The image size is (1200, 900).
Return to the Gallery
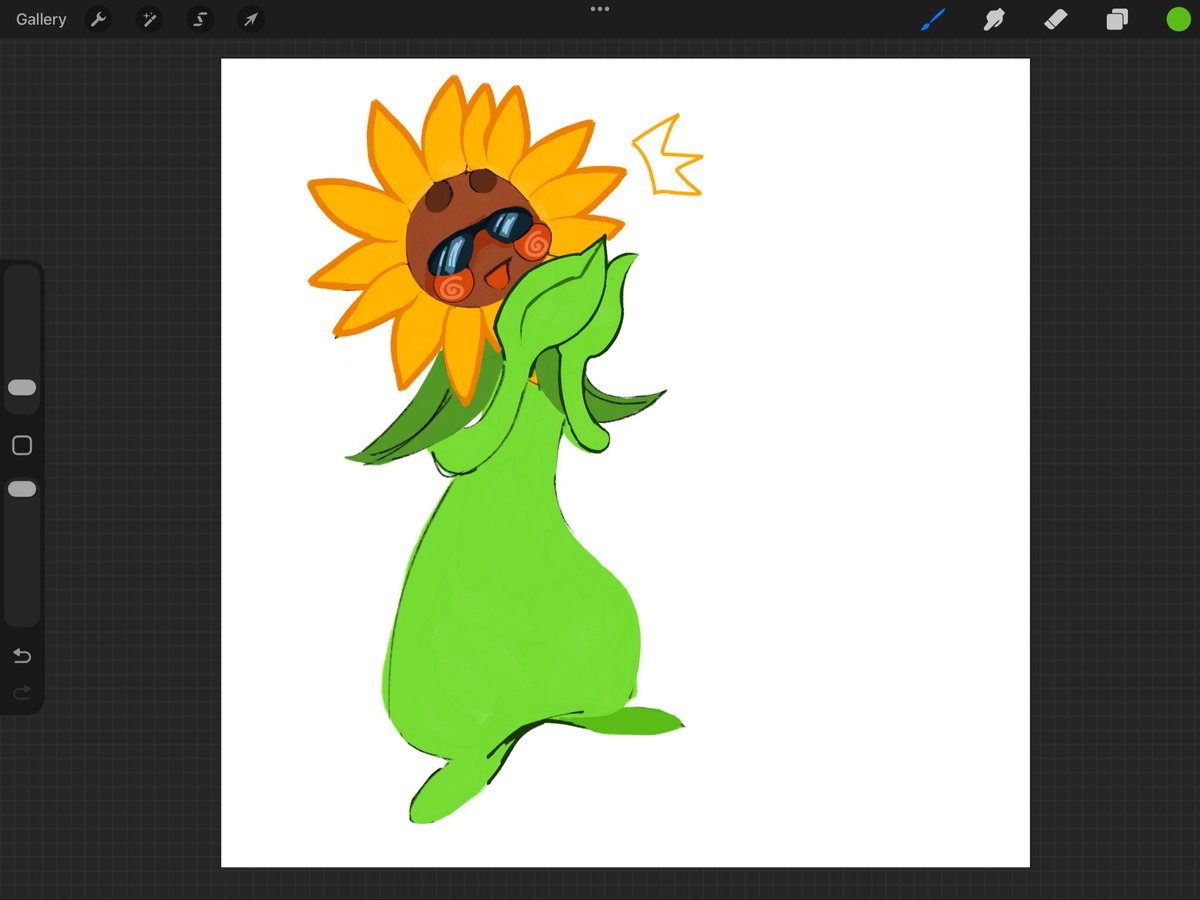[39, 19]
